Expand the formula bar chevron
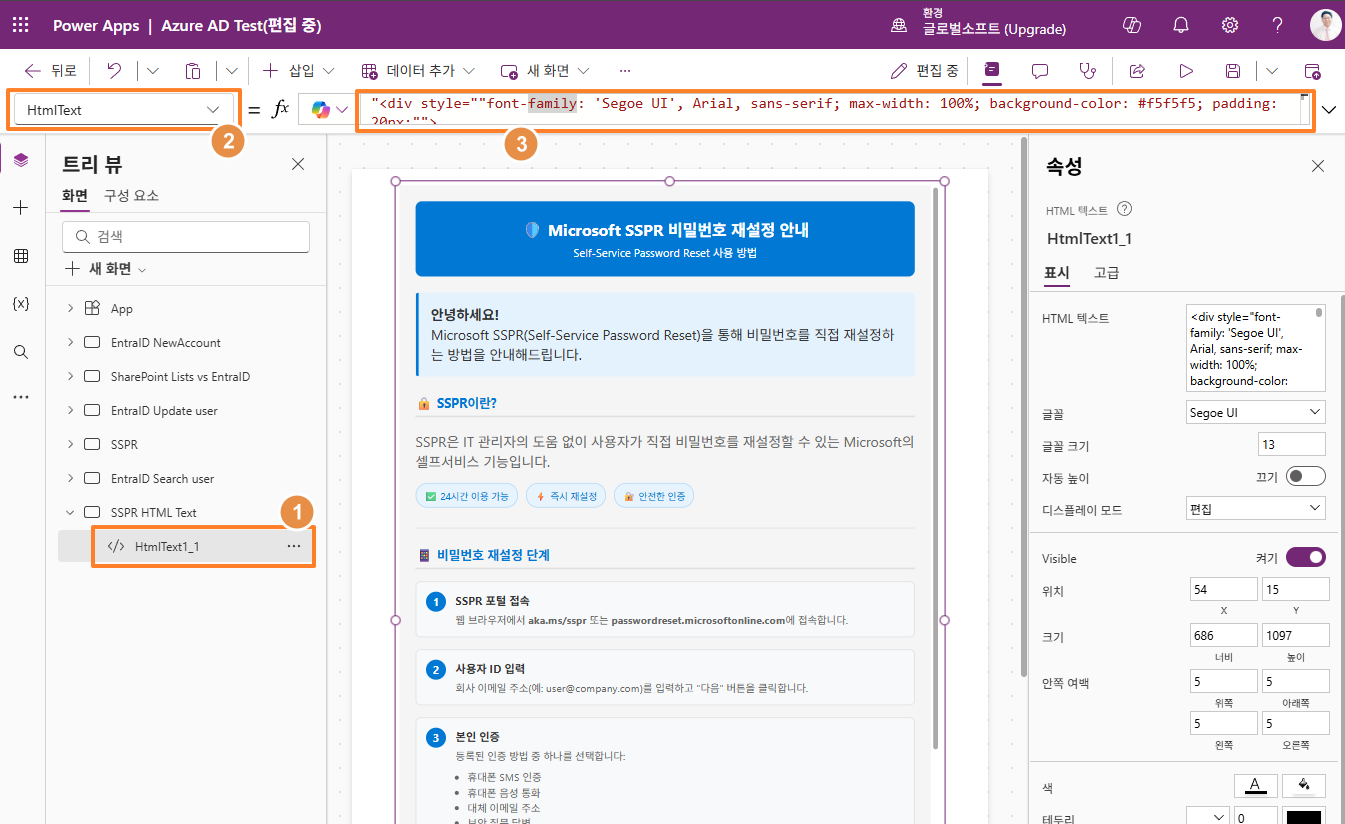Viewport: 1345px width, 824px height. pos(1329,110)
